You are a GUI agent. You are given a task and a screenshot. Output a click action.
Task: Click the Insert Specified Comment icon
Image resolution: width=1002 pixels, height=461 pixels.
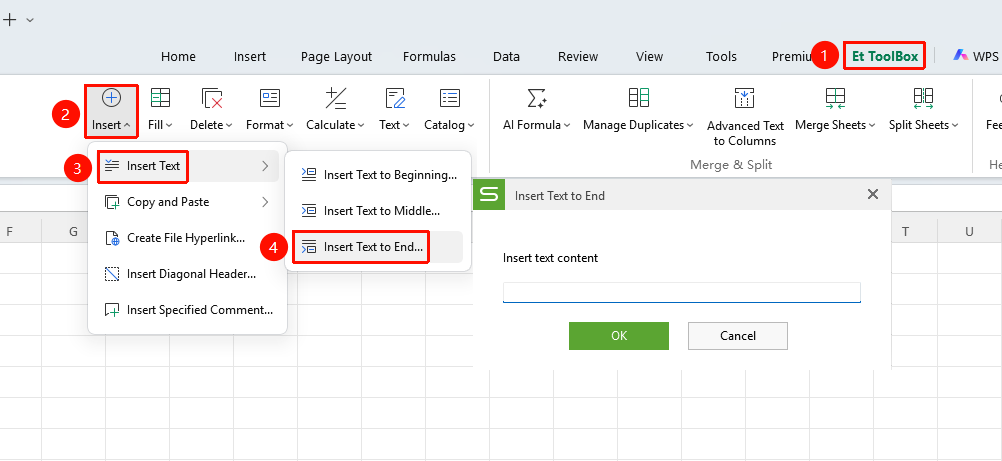pos(112,310)
